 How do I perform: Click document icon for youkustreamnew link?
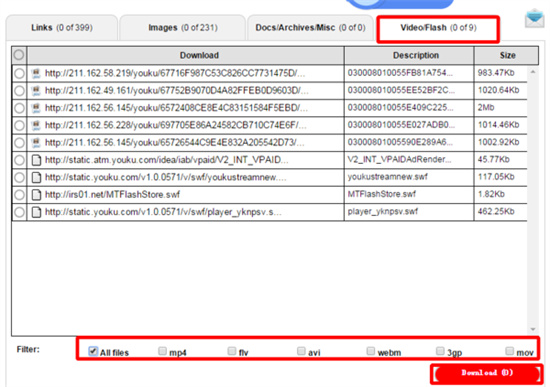coord(36,178)
